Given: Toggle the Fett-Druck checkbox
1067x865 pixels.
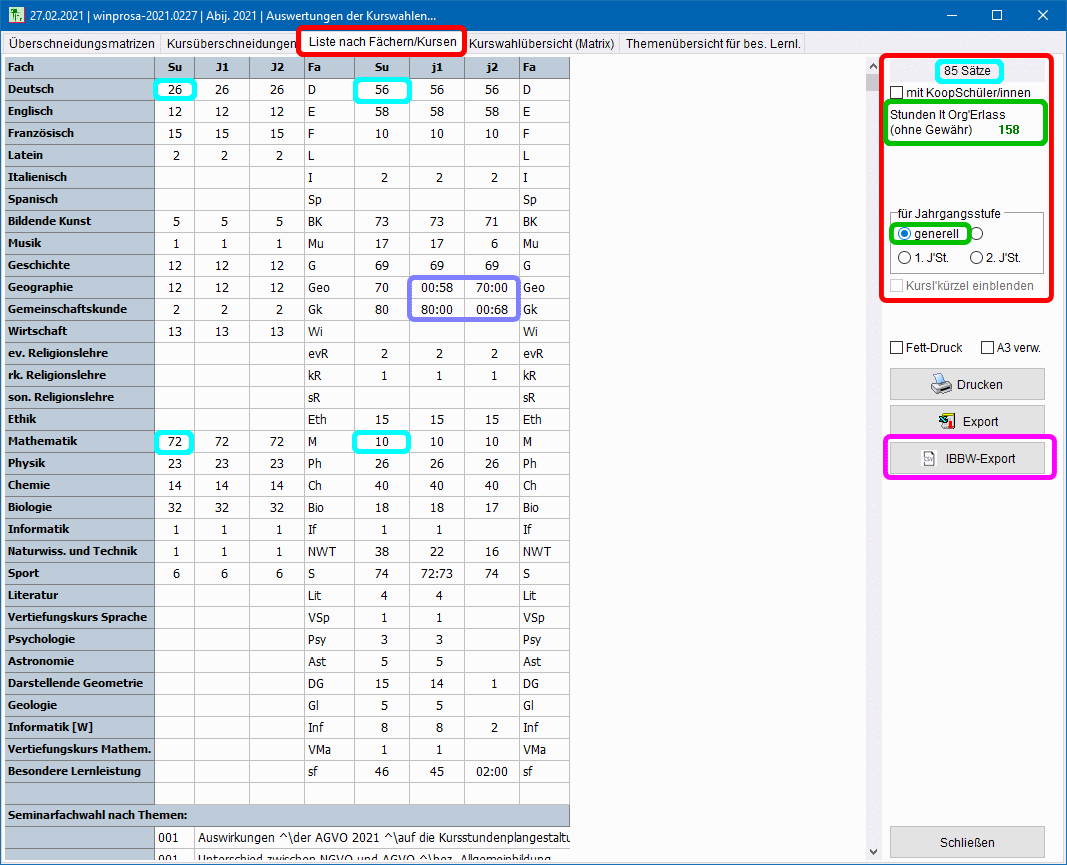Looking at the screenshot, I should [897, 348].
